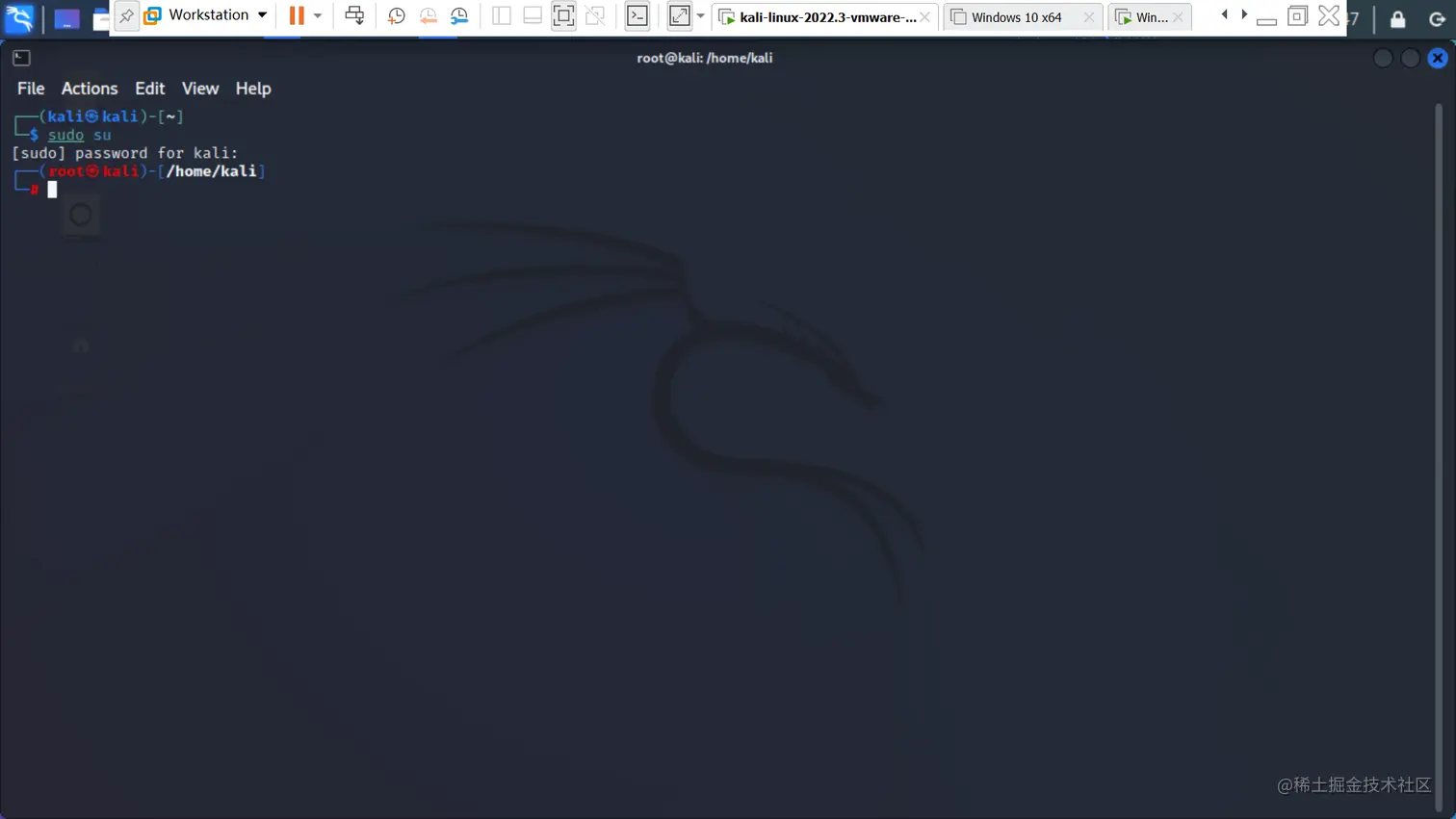This screenshot has height=819, width=1456.
Task: Send Ctrl+Alt+Del to the VM
Action: 354,15
